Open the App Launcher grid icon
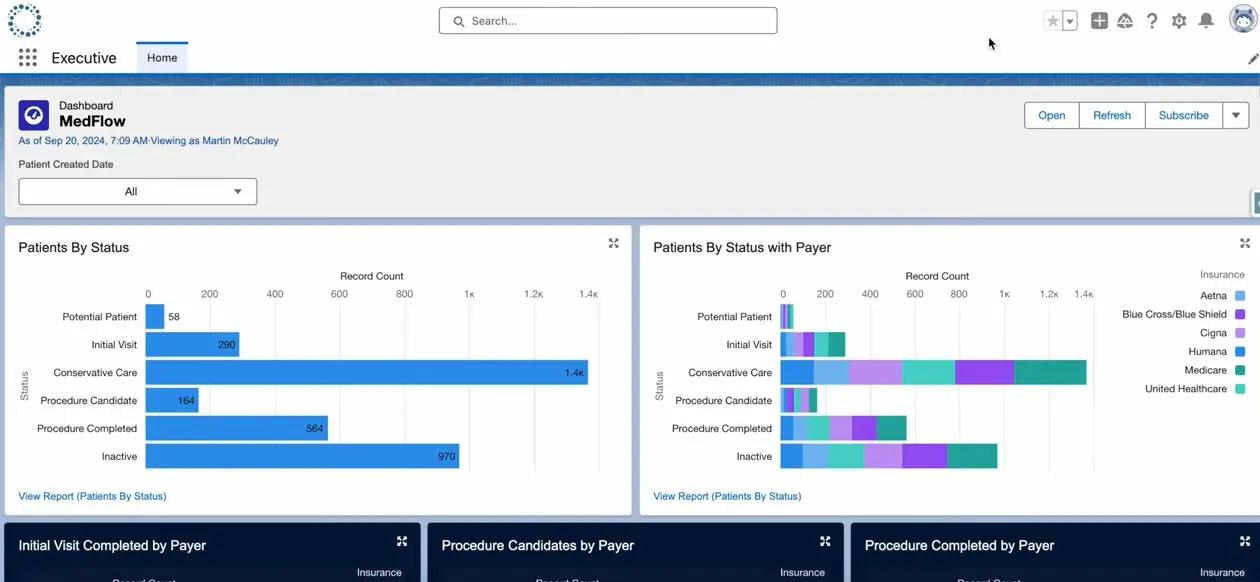The width and height of the screenshot is (1260, 582). (x=28, y=58)
